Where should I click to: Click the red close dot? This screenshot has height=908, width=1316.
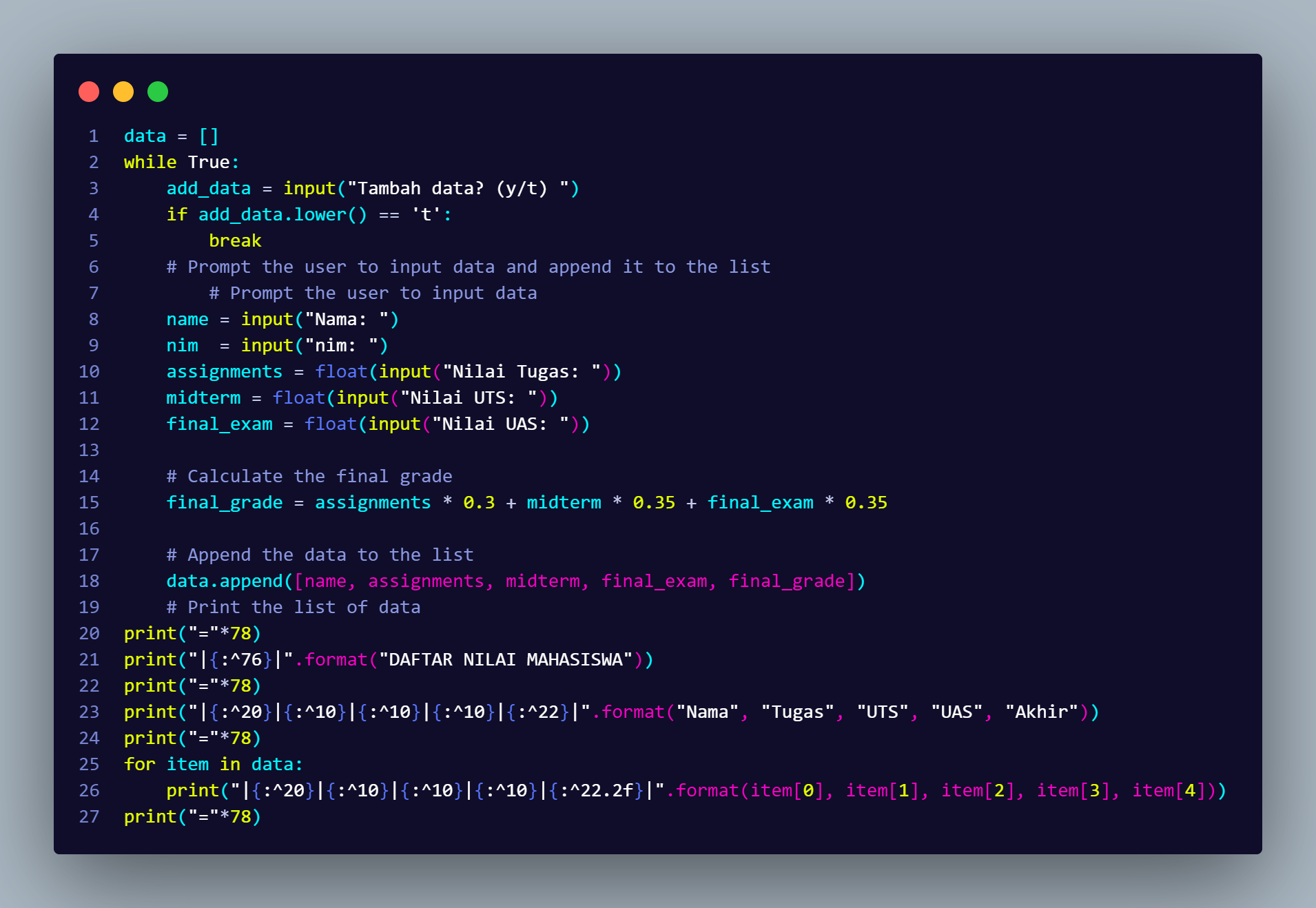click(89, 91)
